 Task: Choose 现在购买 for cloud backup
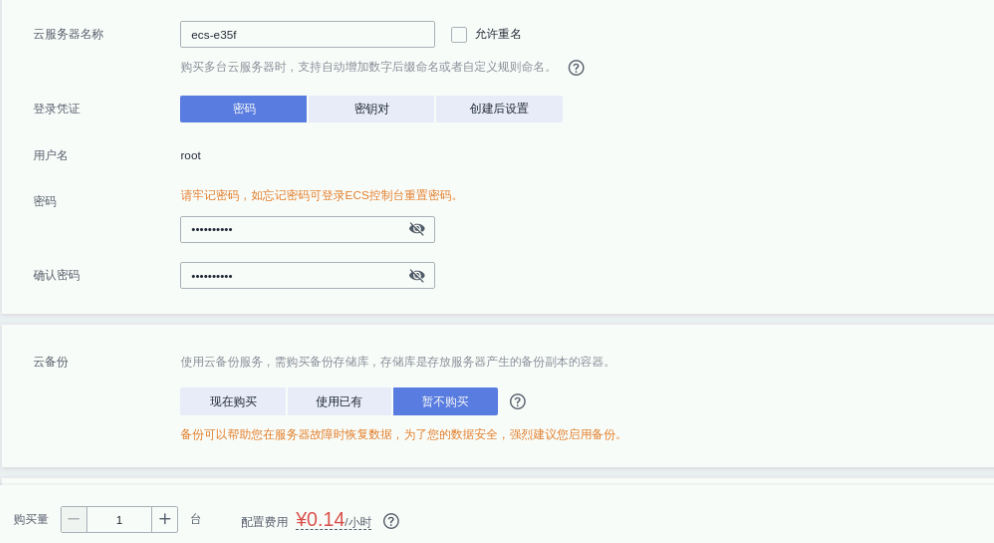233,402
